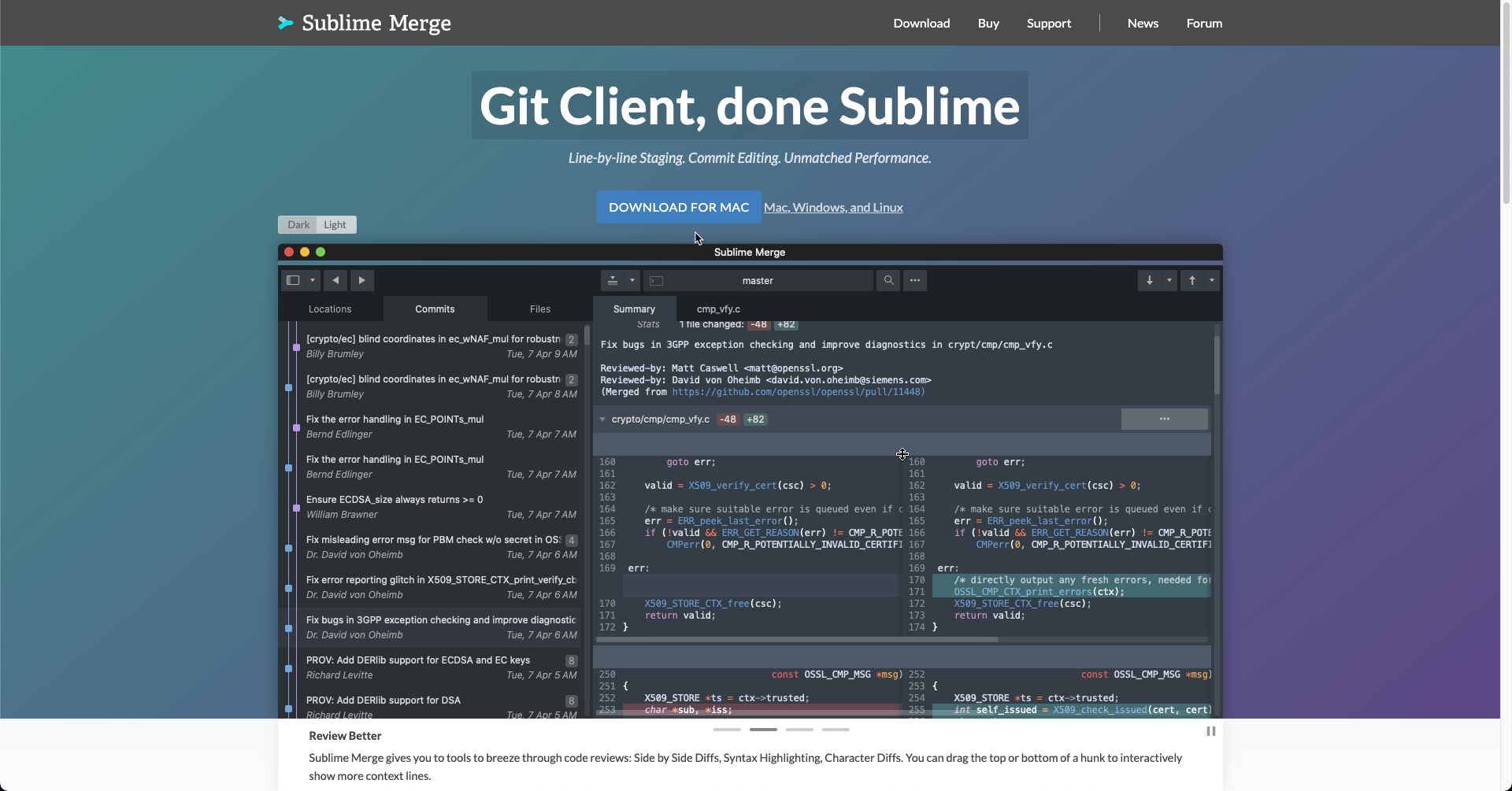Go forward with the right arrow button
Screen dimensions: 1512x791
click(x=362, y=280)
